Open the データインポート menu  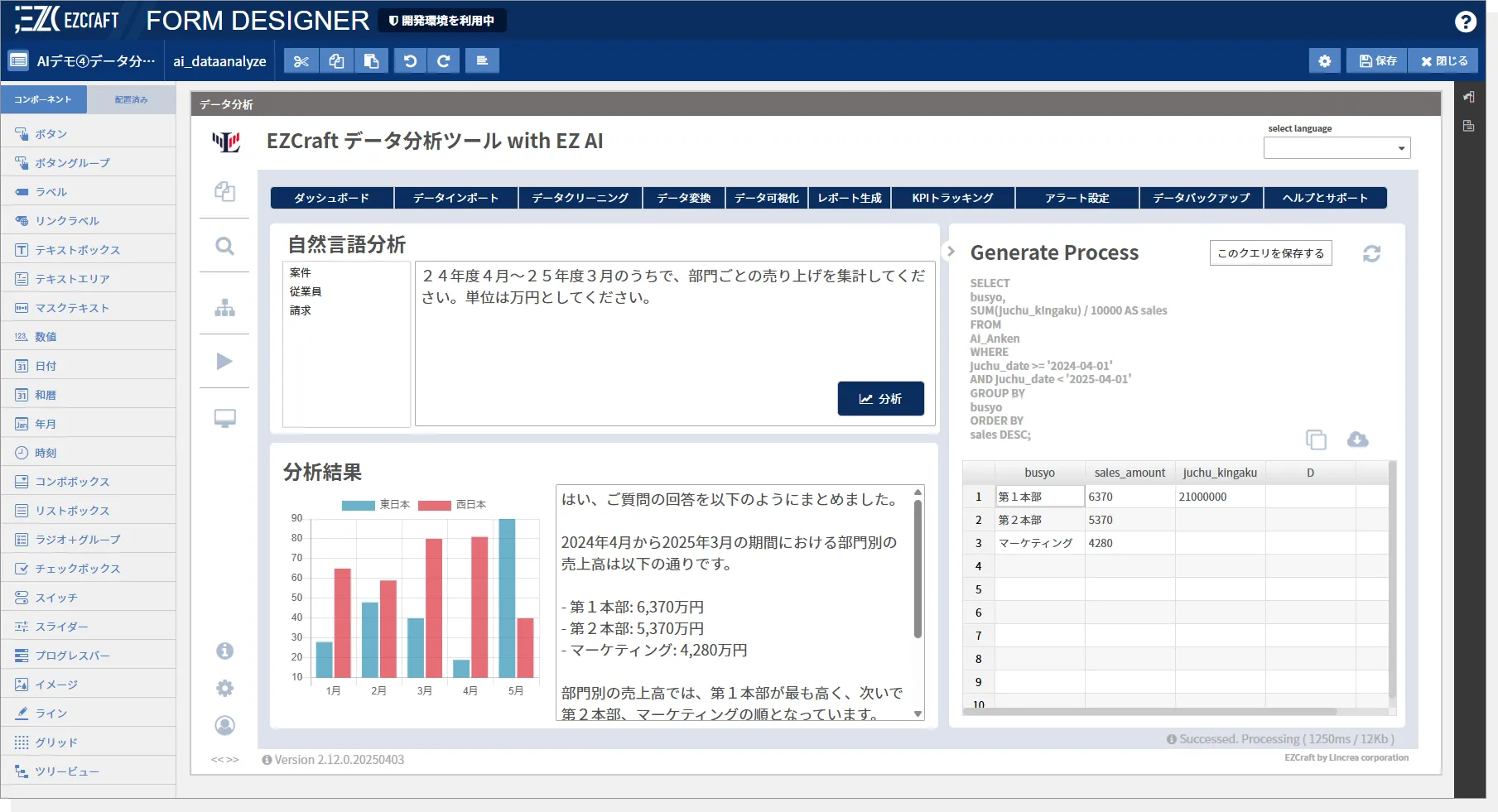[456, 198]
